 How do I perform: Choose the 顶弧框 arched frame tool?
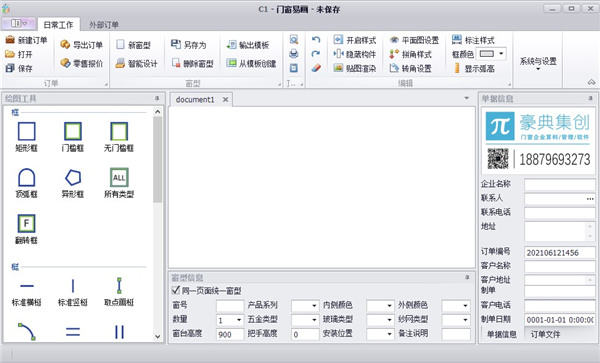point(26,183)
